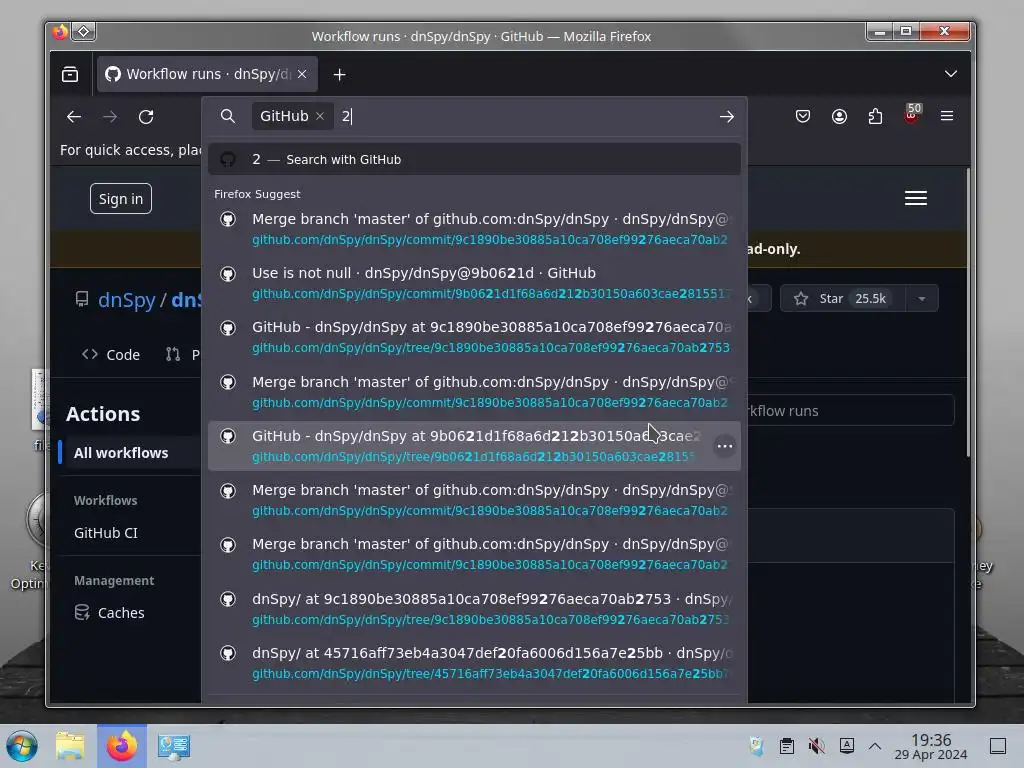Click the address bar text field

click(x=522, y=116)
